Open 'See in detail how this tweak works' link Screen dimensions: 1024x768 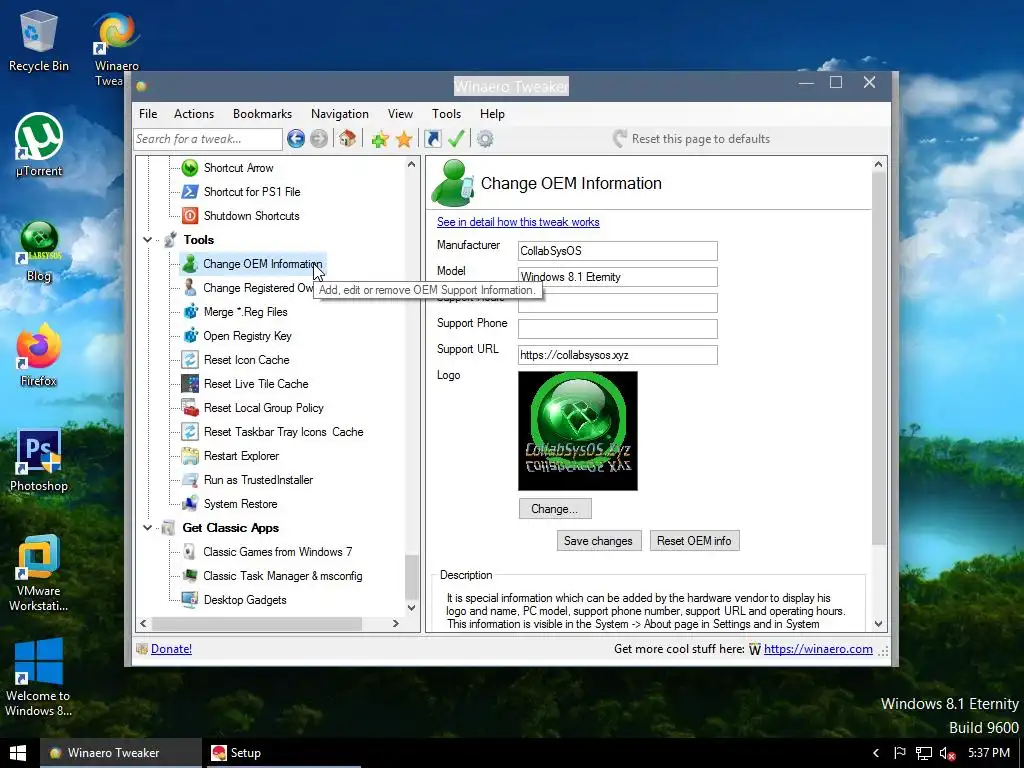pyautogui.click(x=518, y=222)
